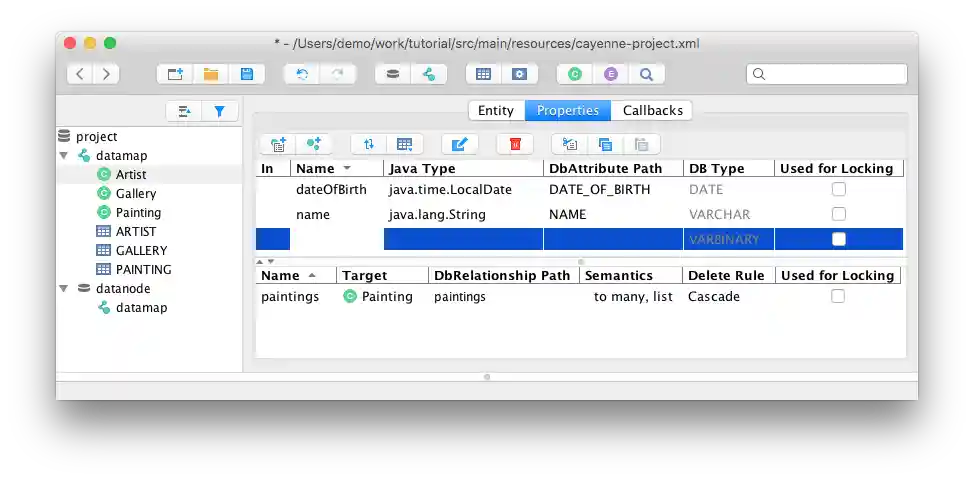Create ObjEntity with green C icon
This screenshot has width=974, height=480.
pyautogui.click(x=575, y=75)
